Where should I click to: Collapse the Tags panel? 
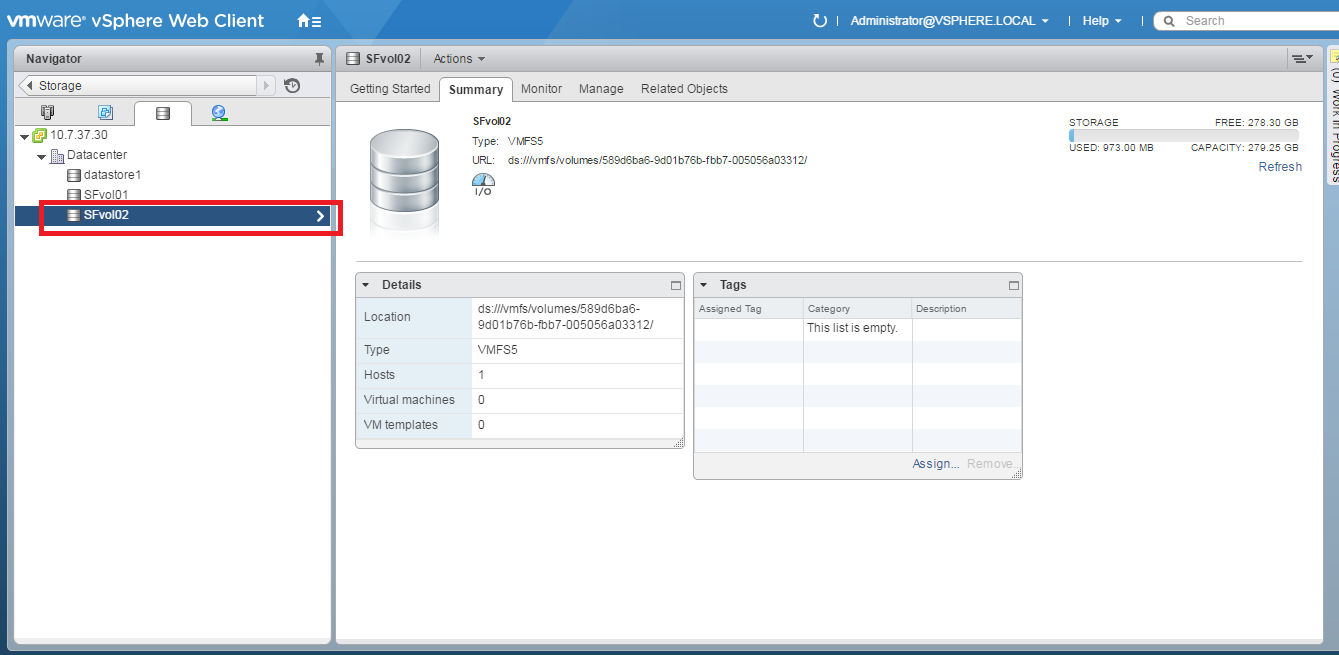tap(704, 285)
